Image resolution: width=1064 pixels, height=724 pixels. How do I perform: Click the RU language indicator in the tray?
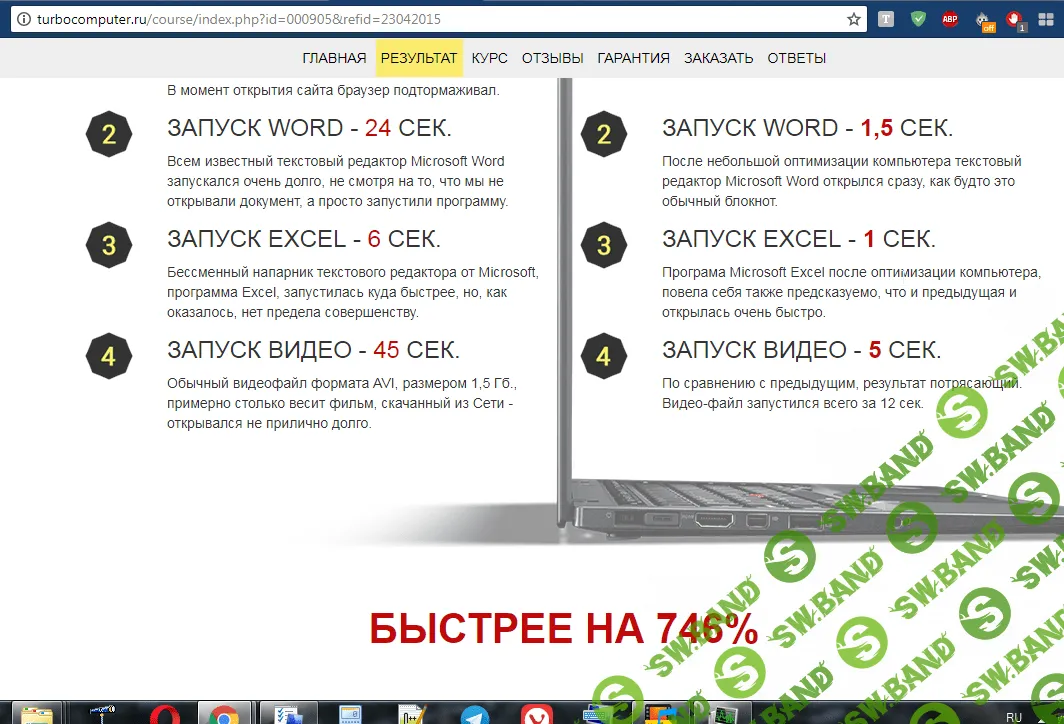pyautogui.click(x=1014, y=717)
